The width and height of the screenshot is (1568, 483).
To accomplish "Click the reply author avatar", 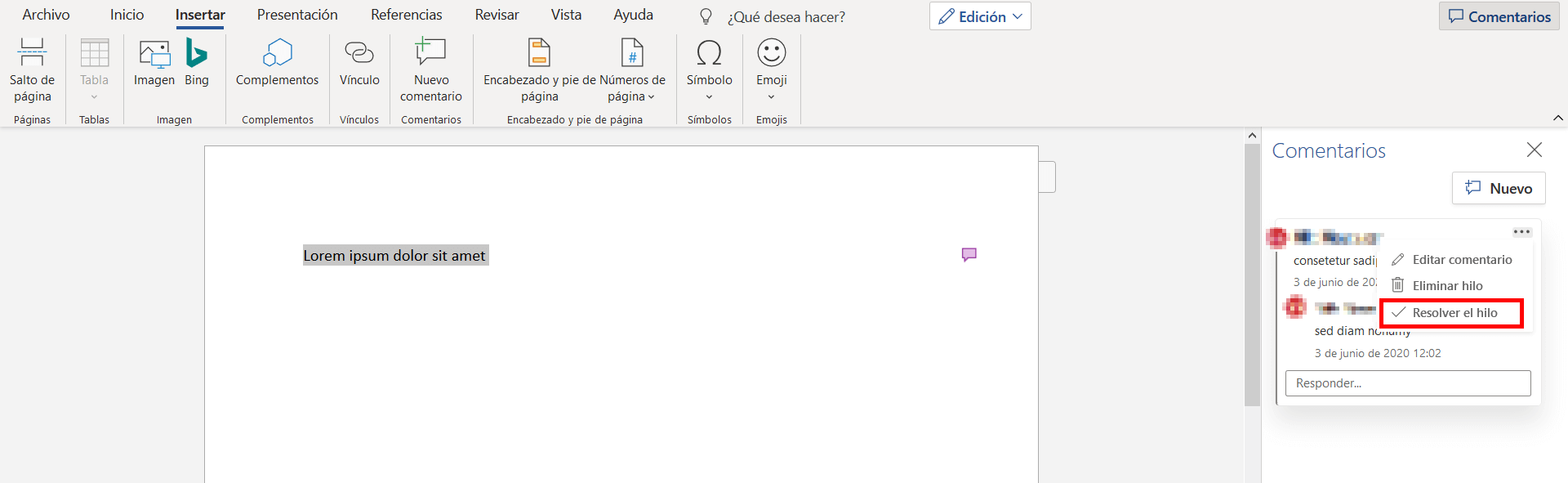I will (1295, 307).
